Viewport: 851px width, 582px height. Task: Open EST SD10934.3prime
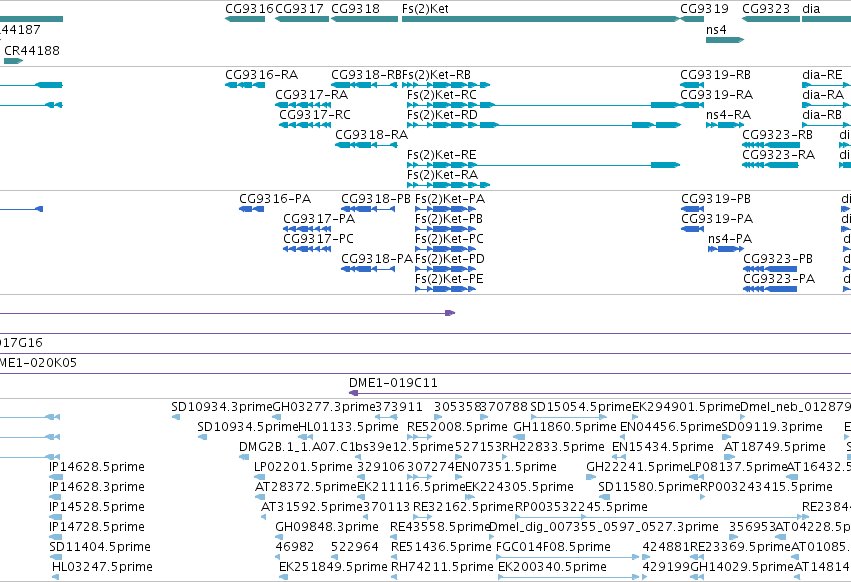(221, 407)
